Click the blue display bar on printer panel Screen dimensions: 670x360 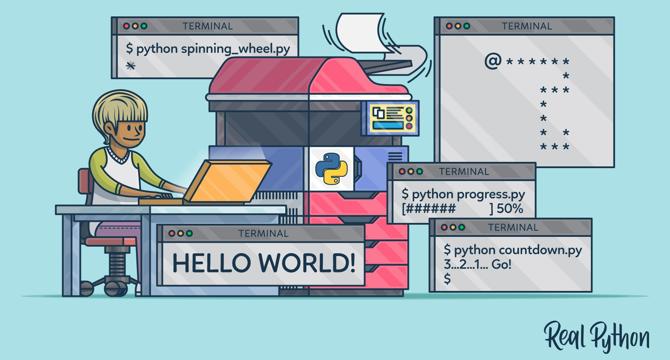(388, 126)
